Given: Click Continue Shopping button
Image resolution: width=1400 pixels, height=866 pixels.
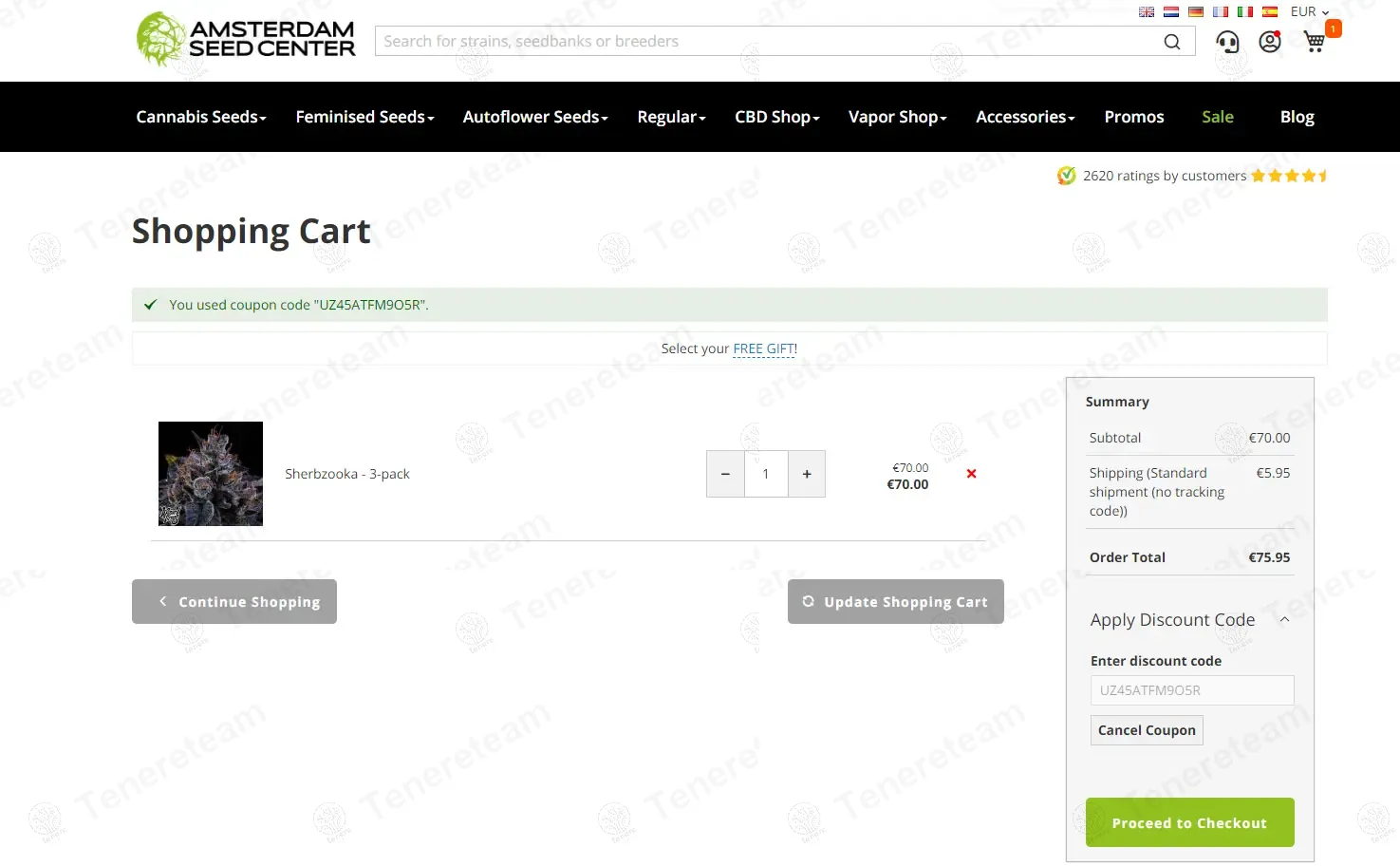Looking at the screenshot, I should click(x=234, y=602).
